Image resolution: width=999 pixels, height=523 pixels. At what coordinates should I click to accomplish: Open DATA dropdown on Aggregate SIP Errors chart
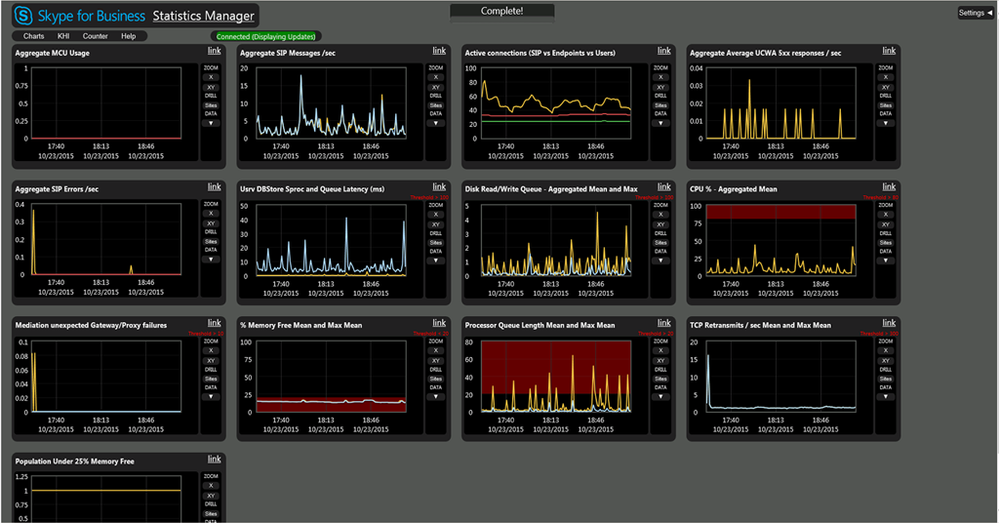pyautogui.click(x=211, y=259)
